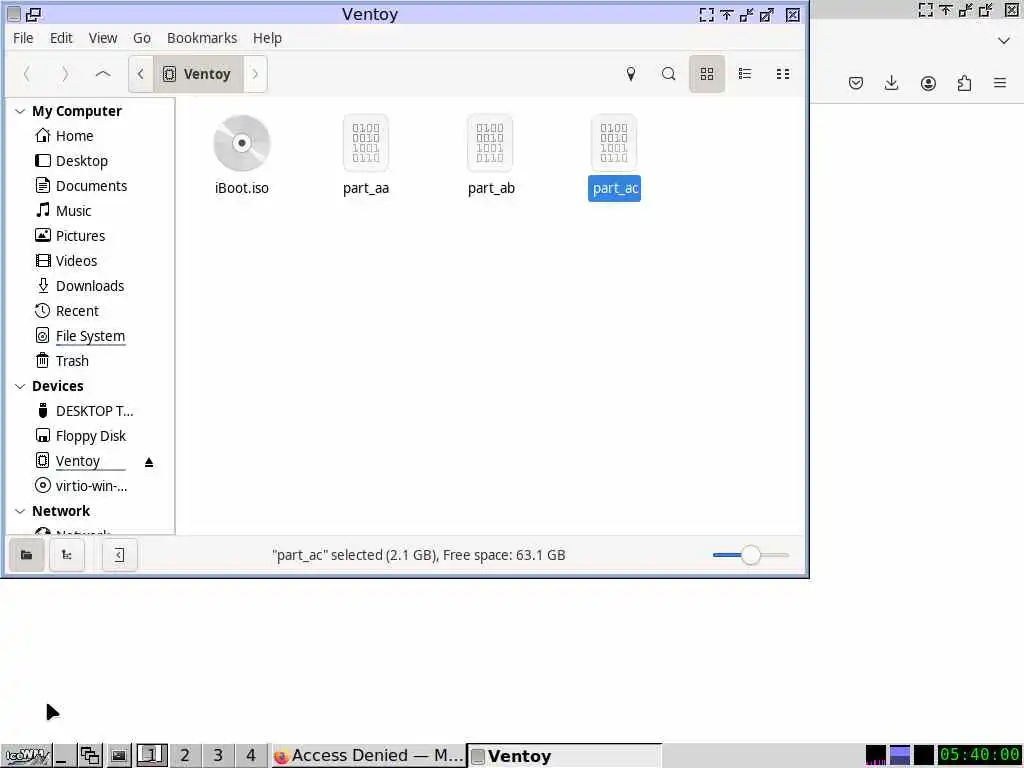Click the Ventoy path bar button

click(198, 74)
